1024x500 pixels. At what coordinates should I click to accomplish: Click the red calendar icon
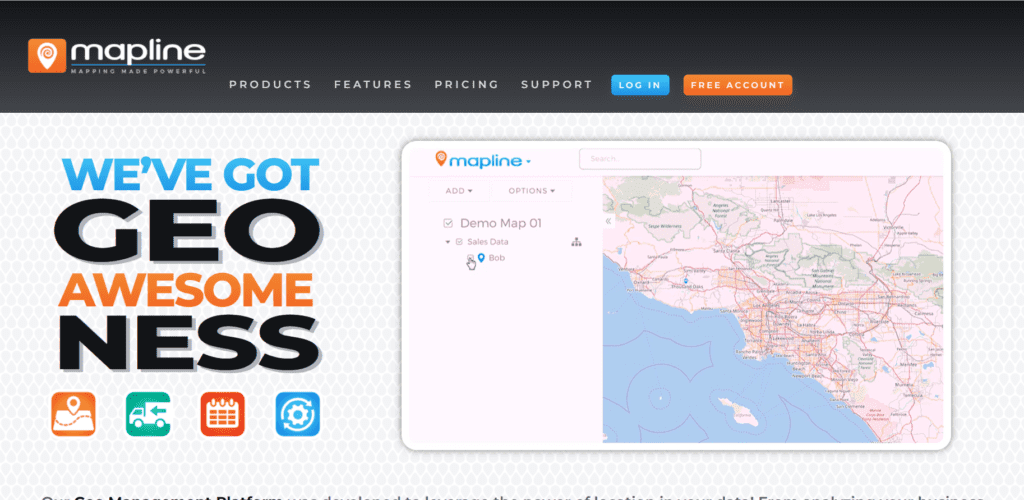(223, 414)
